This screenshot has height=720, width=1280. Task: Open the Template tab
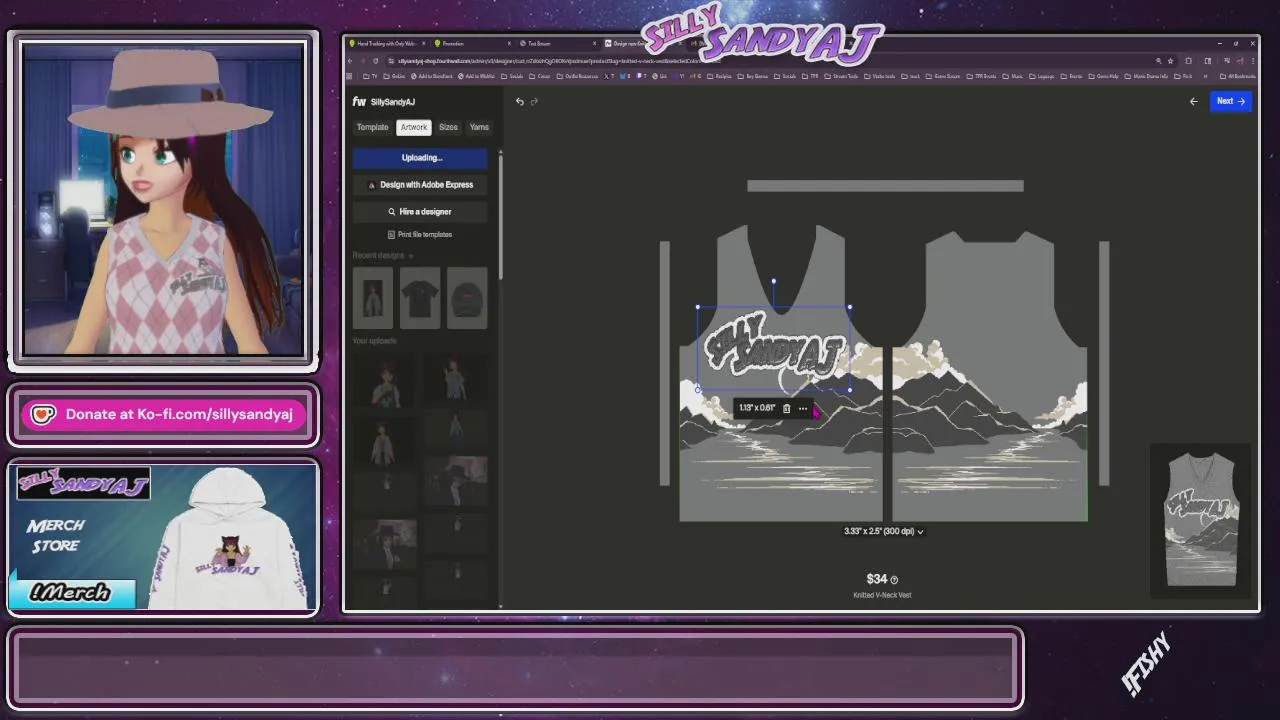pyautogui.click(x=372, y=127)
